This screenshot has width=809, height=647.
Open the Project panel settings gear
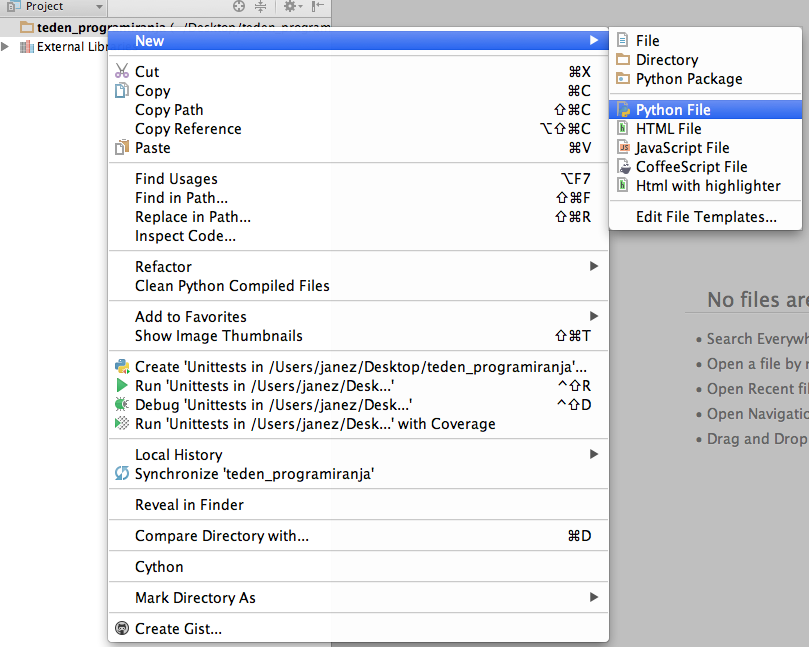point(289,7)
